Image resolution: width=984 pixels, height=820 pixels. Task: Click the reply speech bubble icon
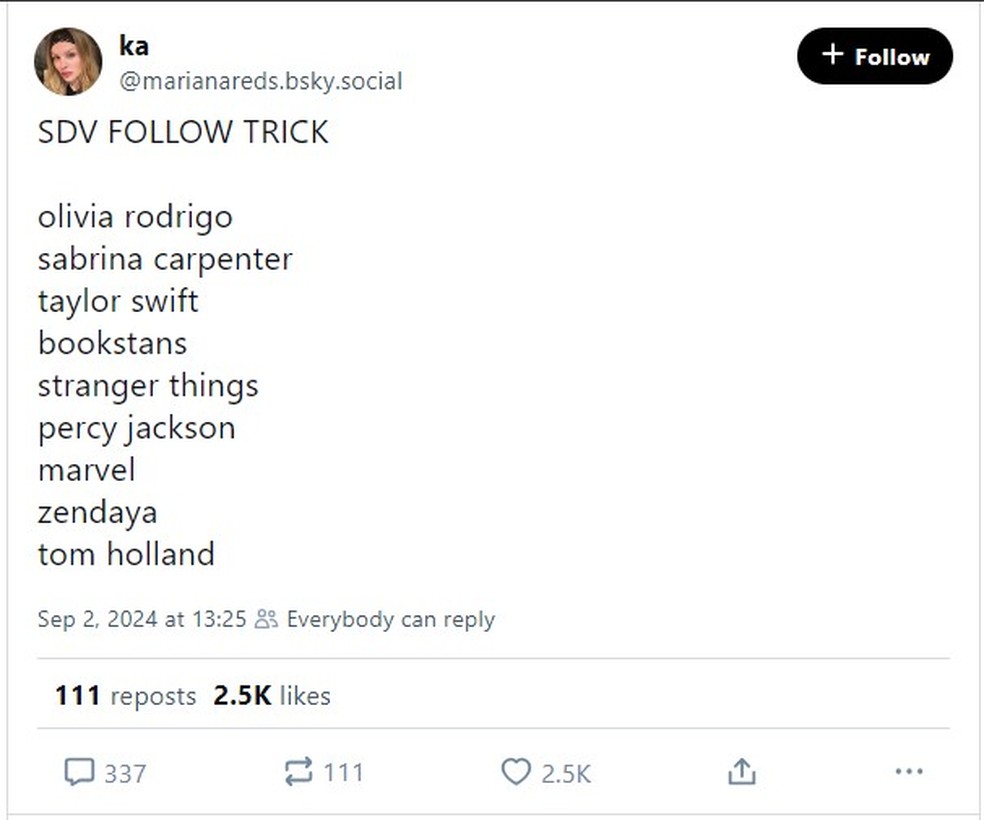tap(79, 772)
